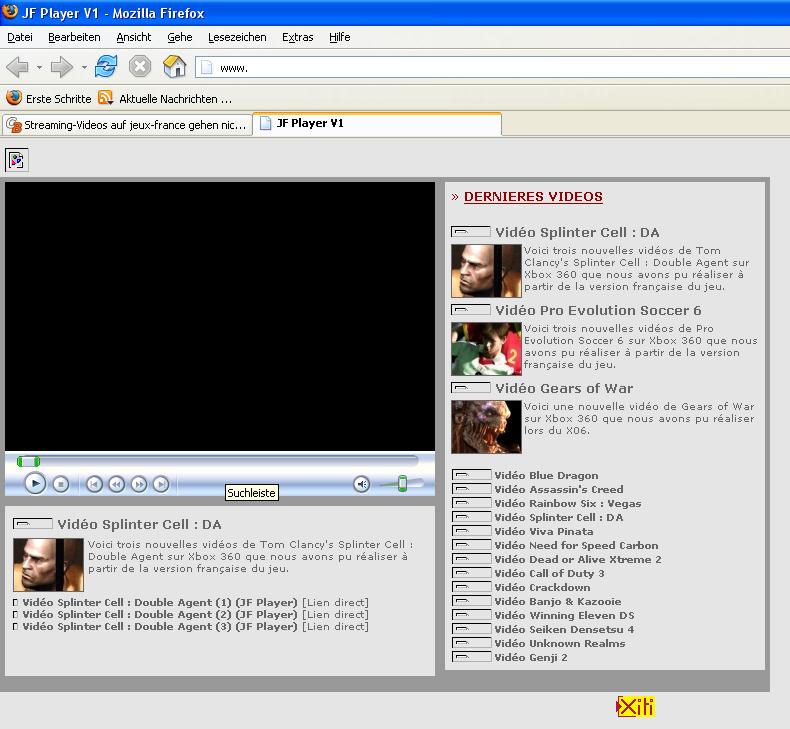Open the Ansicht menu
790x729 pixels.
click(x=134, y=37)
